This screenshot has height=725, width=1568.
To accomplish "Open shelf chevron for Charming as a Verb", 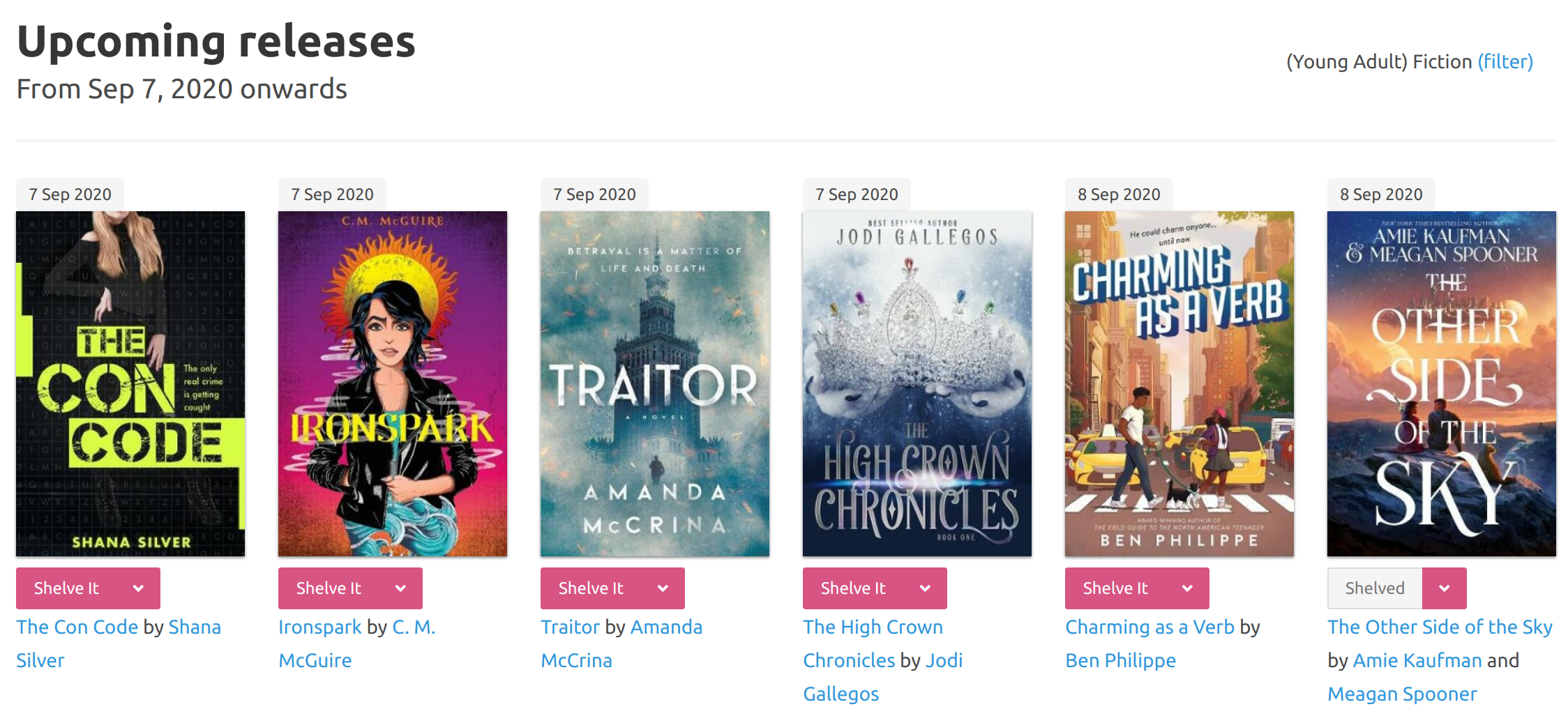I will click(x=1187, y=588).
